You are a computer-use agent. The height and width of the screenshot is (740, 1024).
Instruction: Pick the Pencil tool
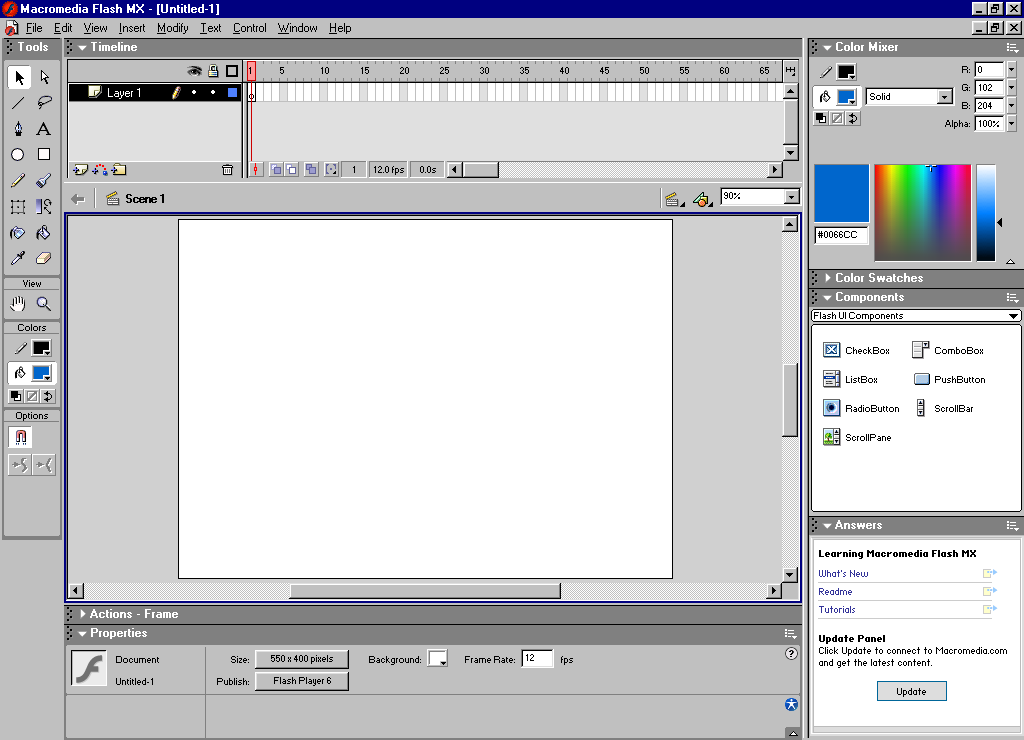click(x=18, y=181)
